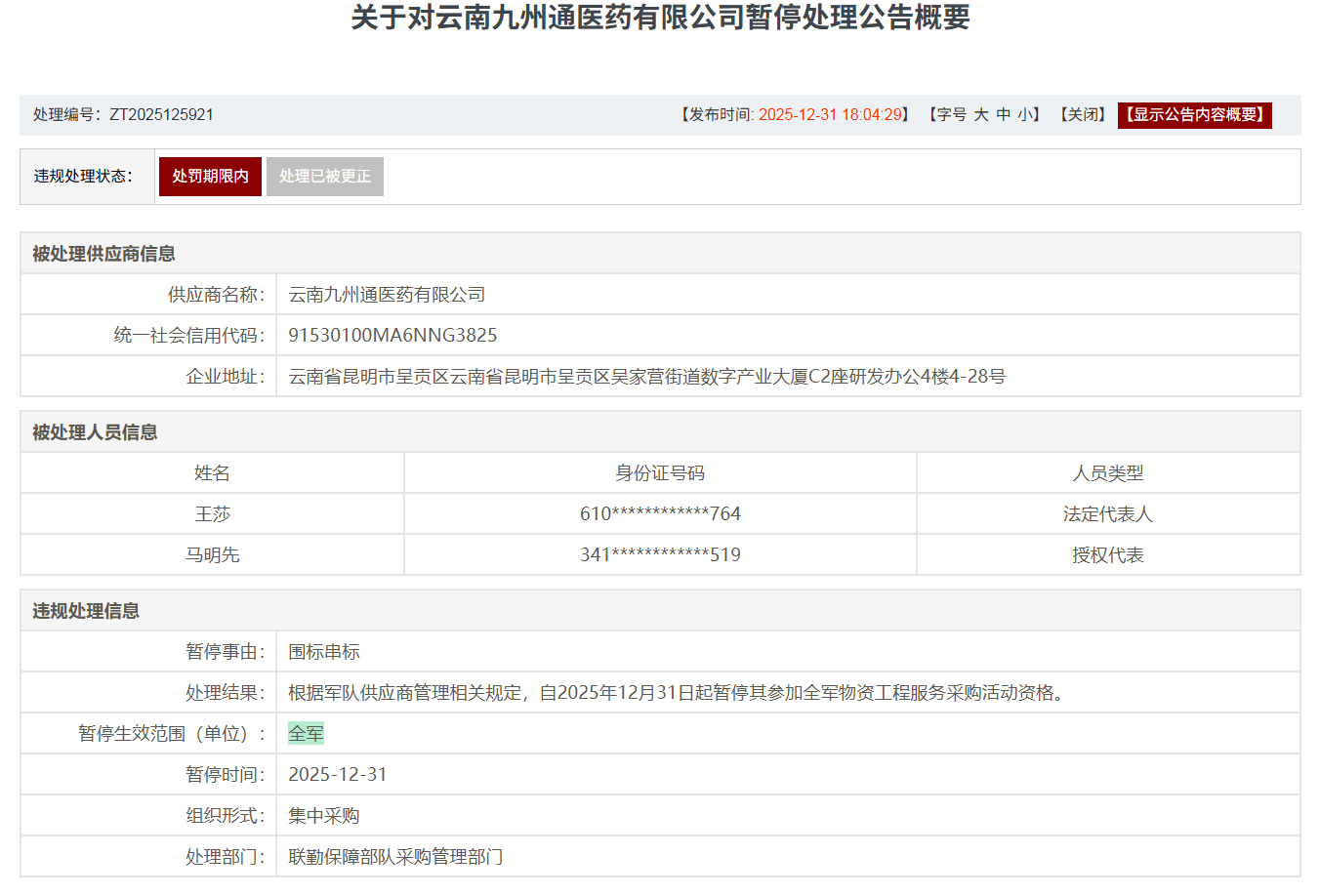Set font size to 大
1320x896 pixels.
980,115
